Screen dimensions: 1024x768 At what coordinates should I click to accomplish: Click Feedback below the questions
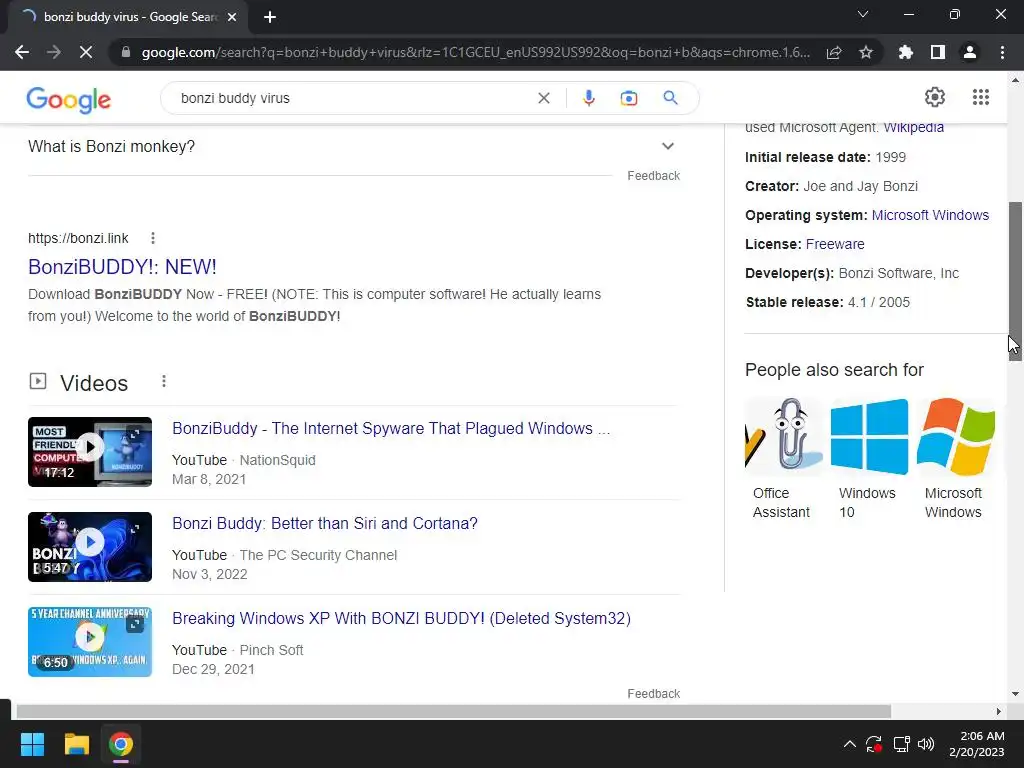tap(653, 176)
